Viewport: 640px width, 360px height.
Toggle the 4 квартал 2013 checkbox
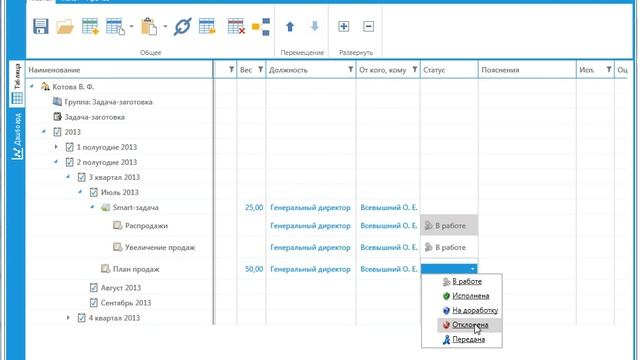point(82,318)
